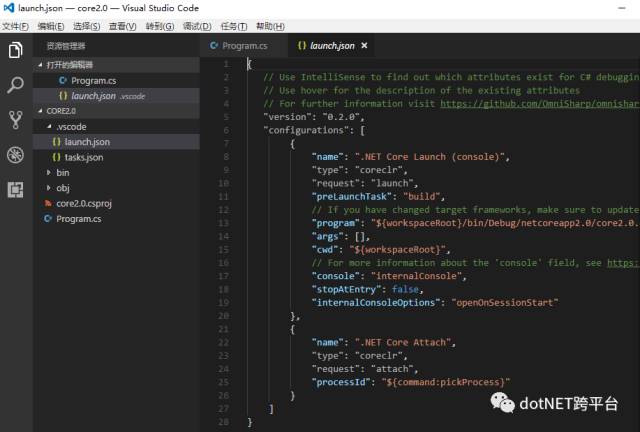Click ".NET Core Launch (console)" name value

[x=430, y=157]
